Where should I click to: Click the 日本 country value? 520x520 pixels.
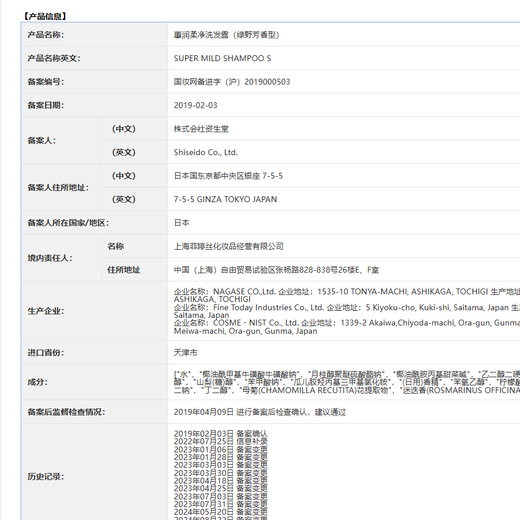pyautogui.click(x=182, y=223)
